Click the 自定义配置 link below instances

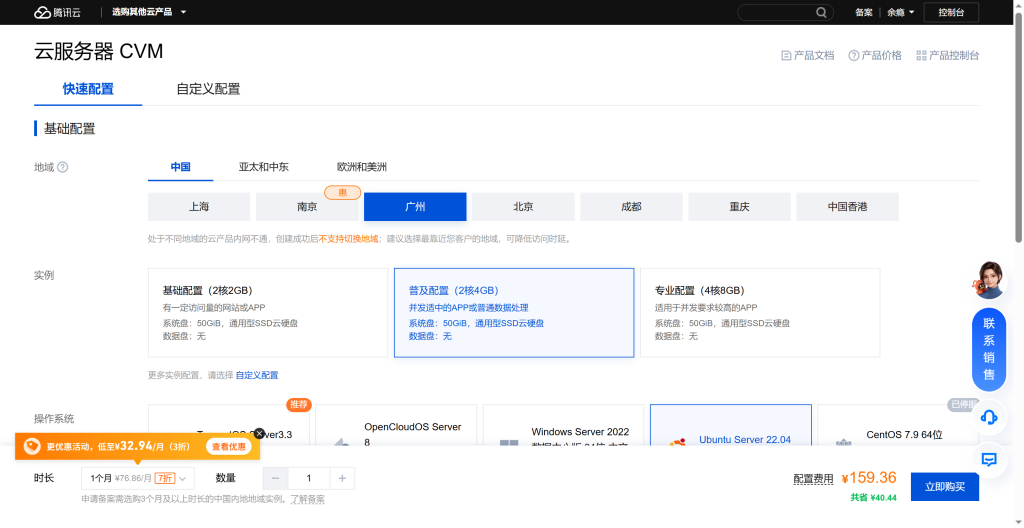click(257, 375)
